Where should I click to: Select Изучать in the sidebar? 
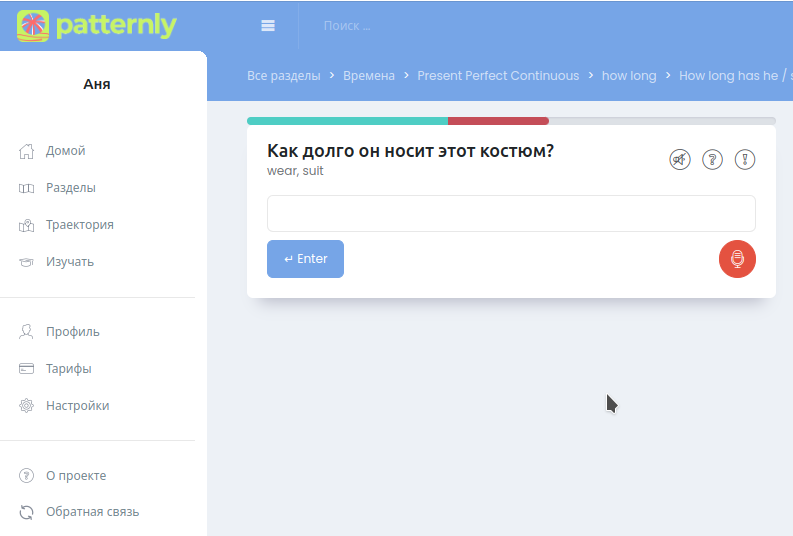(x=69, y=262)
